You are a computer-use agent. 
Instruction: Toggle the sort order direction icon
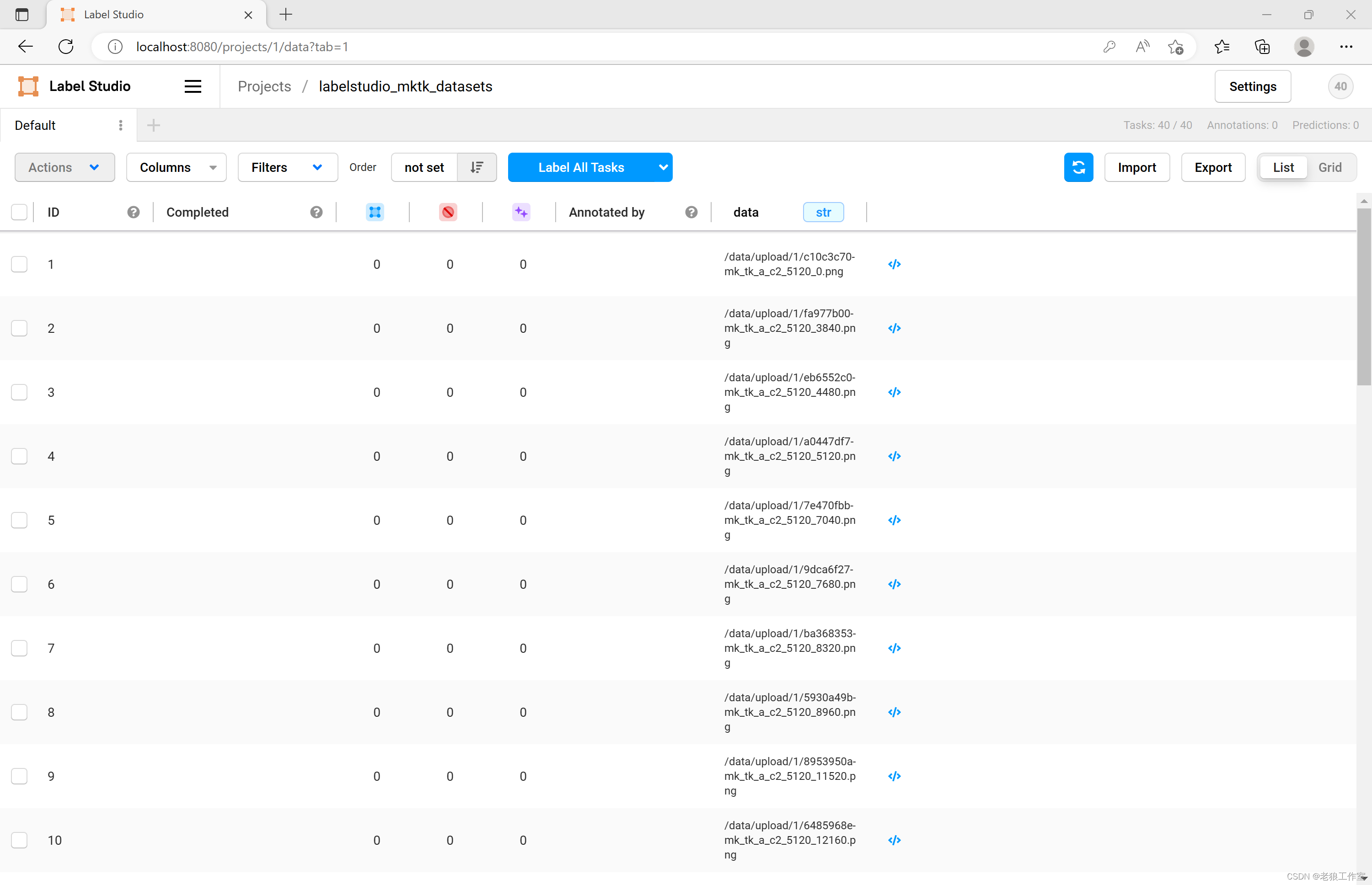pyautogui.click(x=477, y=167)
